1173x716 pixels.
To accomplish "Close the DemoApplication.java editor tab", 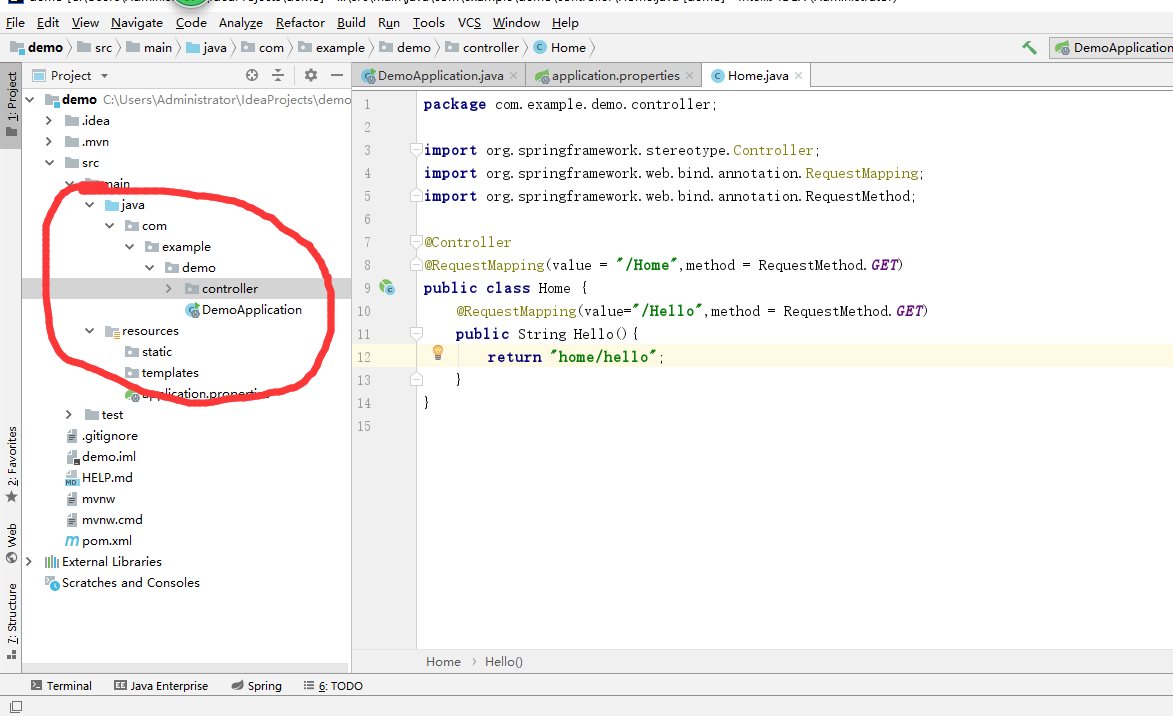I will point(514,76).
